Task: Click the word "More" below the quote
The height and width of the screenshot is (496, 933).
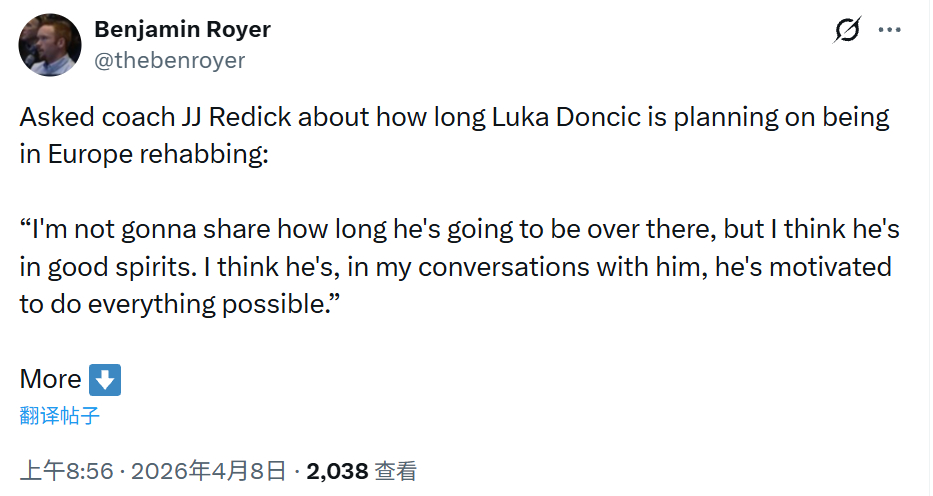Action: click(x=50, y=380)
